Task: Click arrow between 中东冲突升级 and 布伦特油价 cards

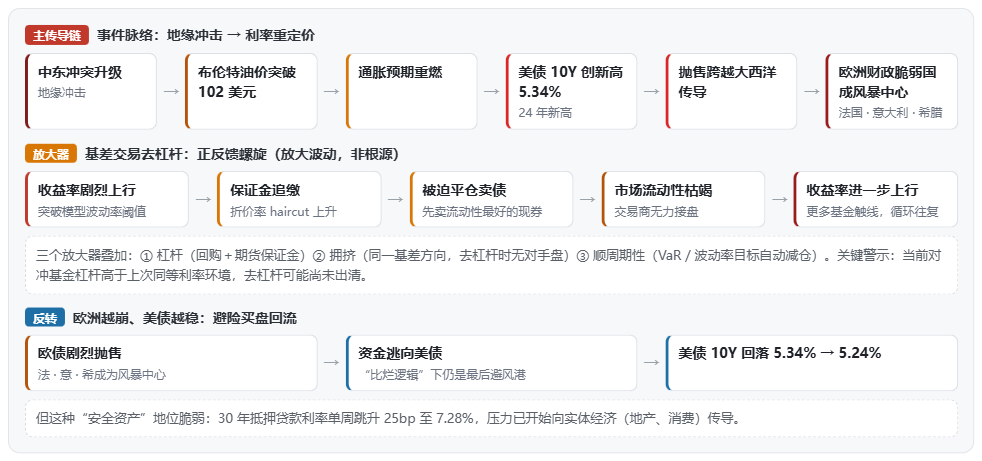Action: tap(171, 91)
